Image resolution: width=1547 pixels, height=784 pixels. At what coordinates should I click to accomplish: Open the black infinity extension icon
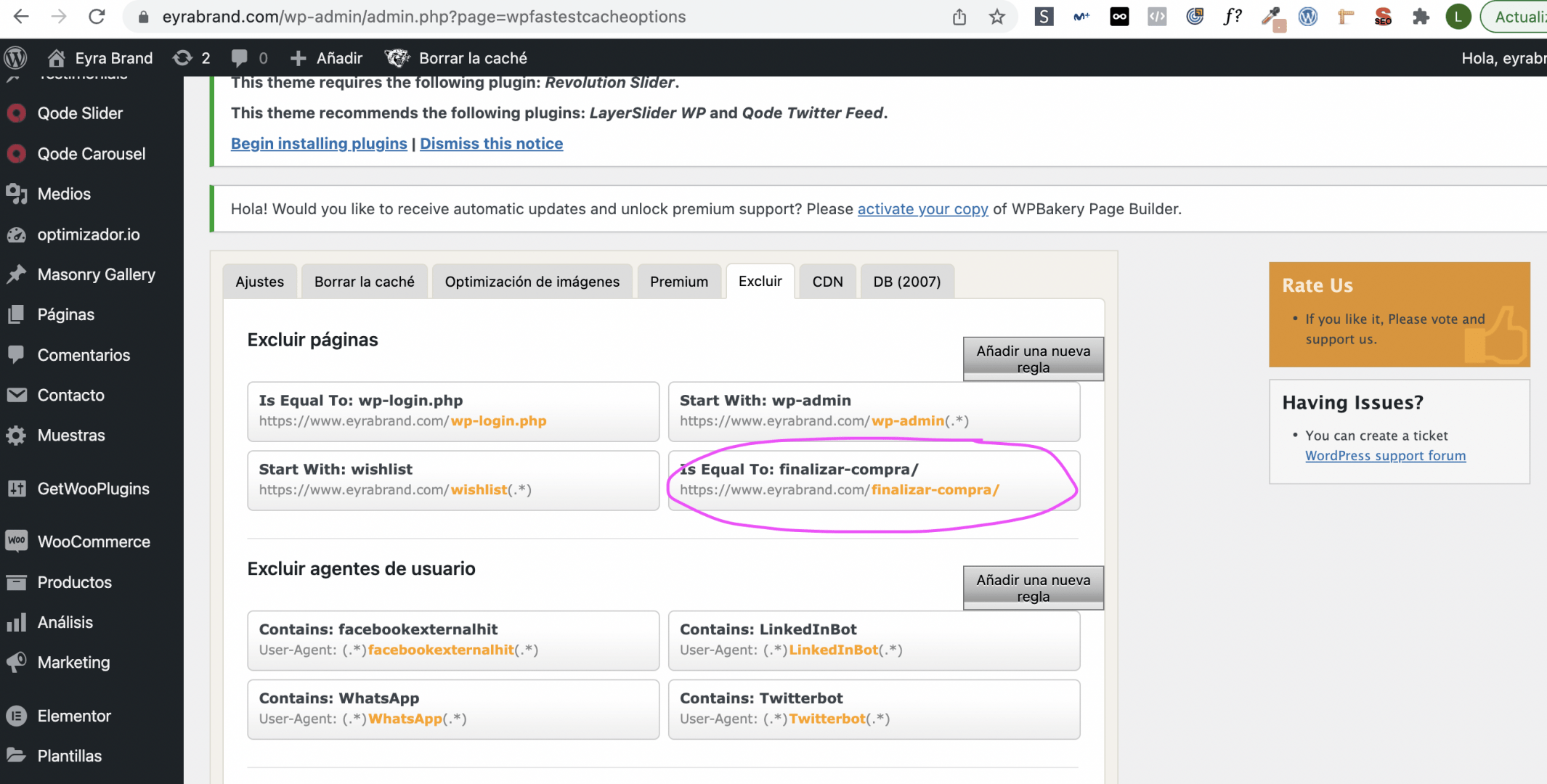(1119, 17)
